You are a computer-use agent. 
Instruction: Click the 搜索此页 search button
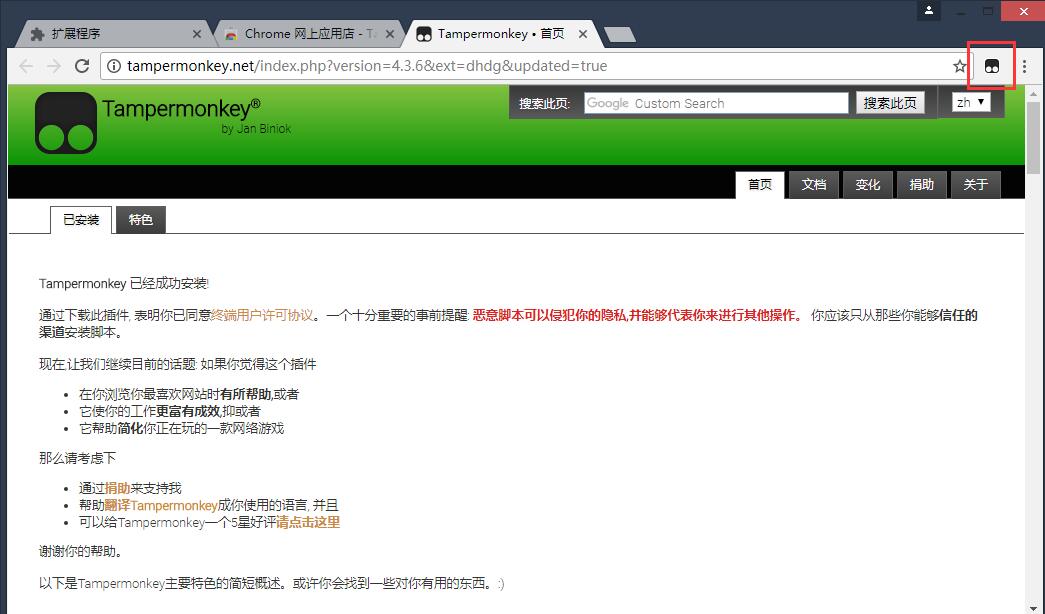890,103
